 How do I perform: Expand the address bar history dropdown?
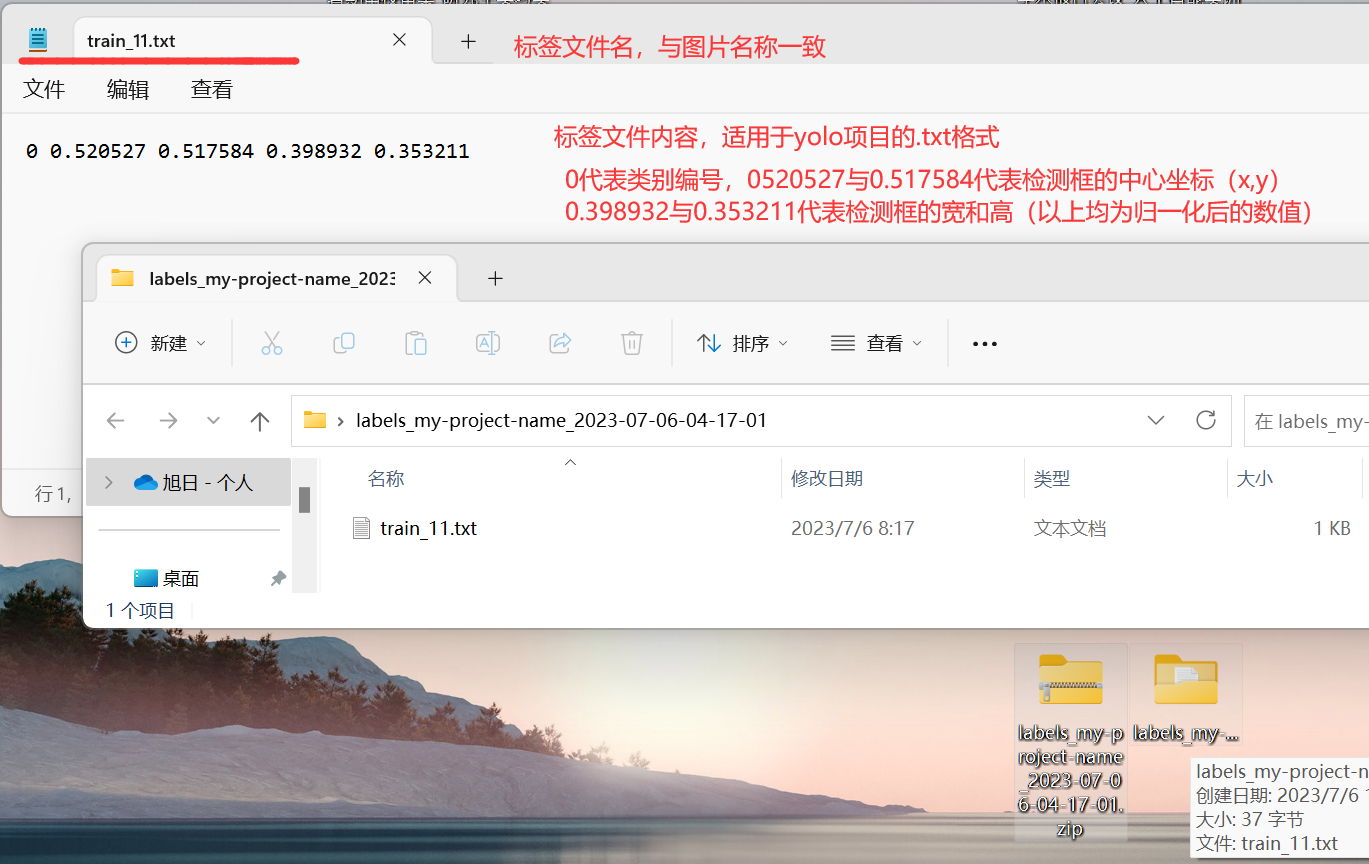(x=1156, y=420)
